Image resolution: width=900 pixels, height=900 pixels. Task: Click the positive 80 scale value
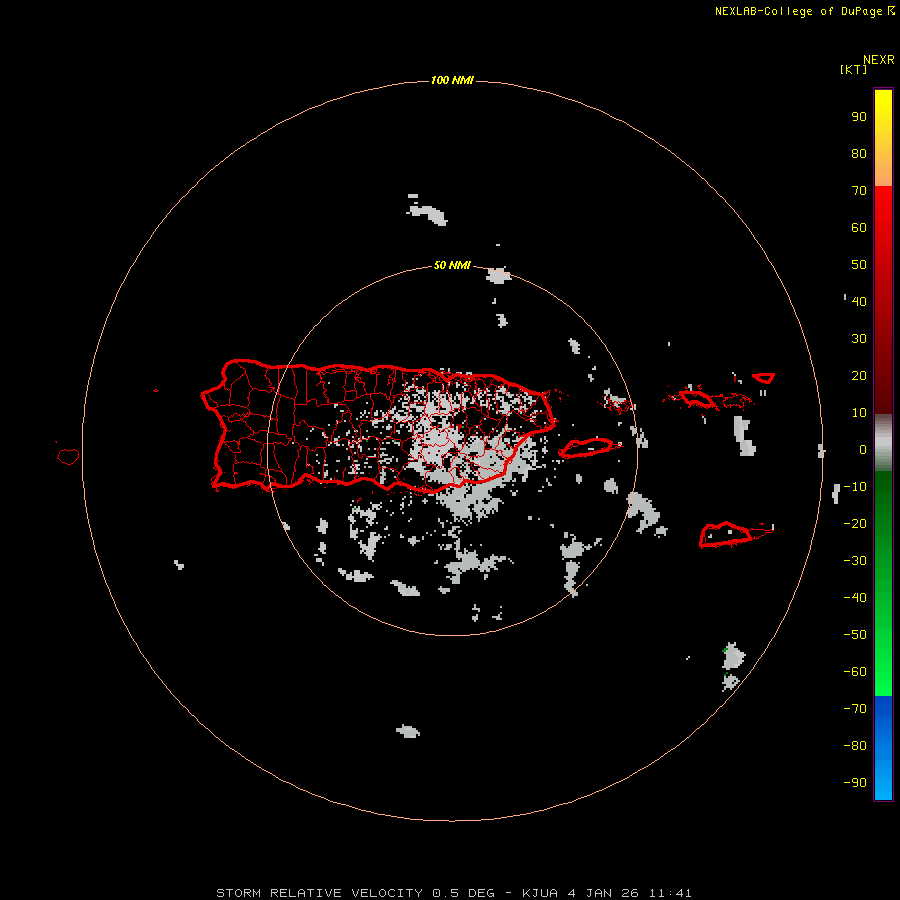tap(859, 154)
